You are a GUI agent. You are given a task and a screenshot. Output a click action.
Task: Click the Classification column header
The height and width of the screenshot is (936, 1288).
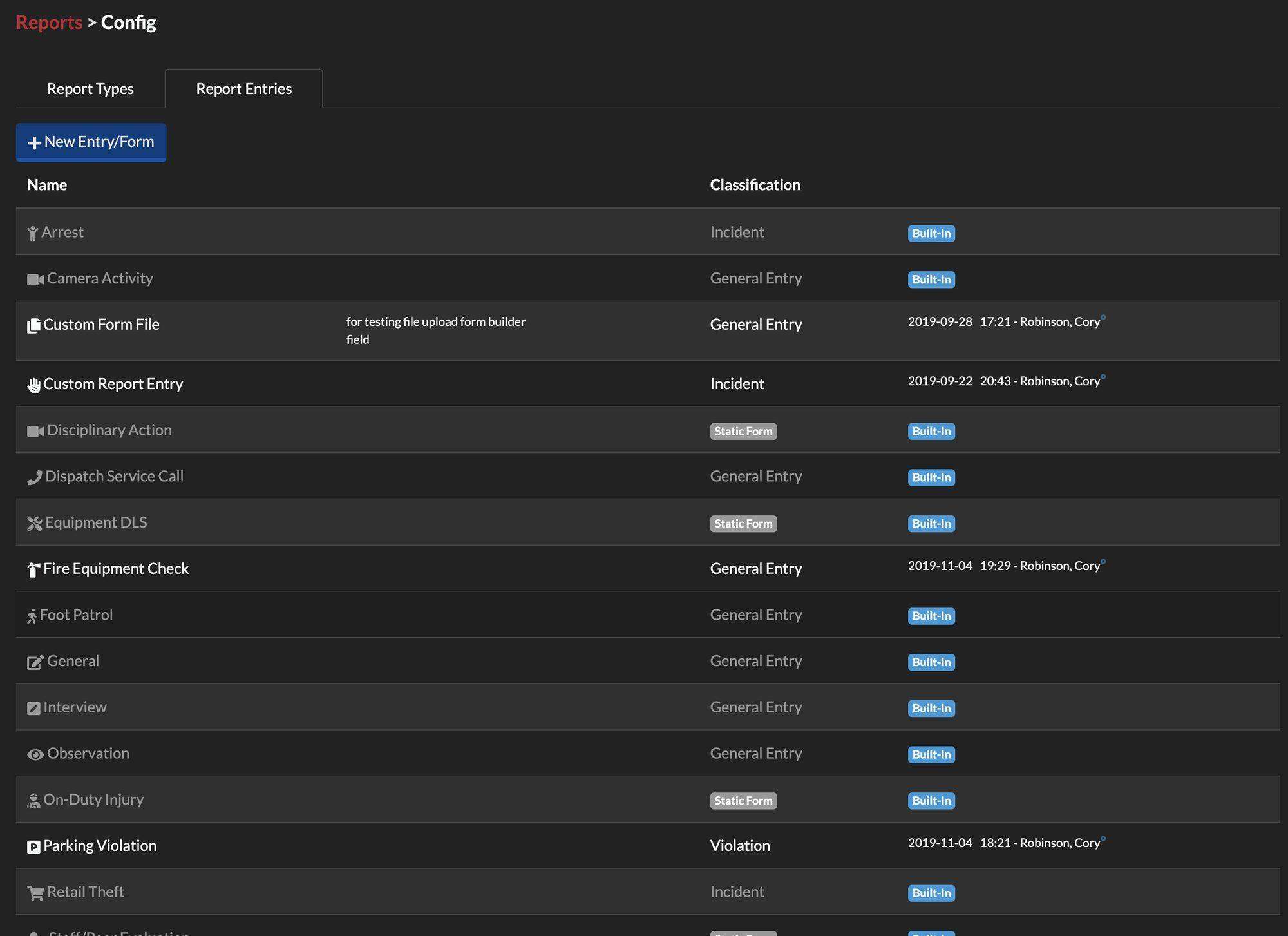(x=755, y=185)
